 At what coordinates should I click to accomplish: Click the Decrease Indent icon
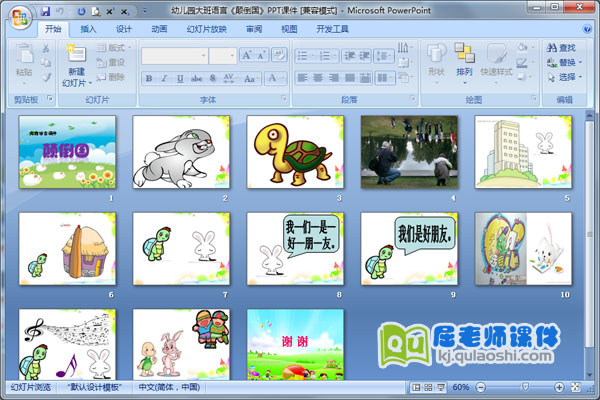[350, 56]
